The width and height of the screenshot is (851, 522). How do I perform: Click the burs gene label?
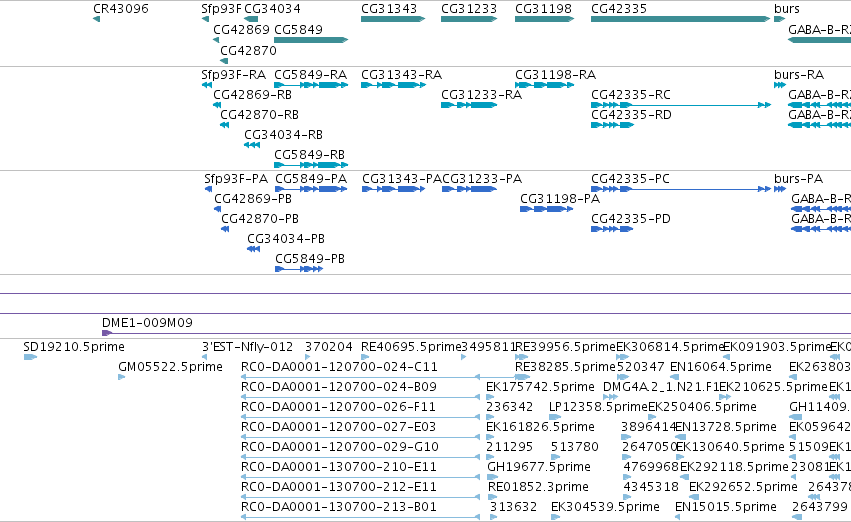pos(787,9)
